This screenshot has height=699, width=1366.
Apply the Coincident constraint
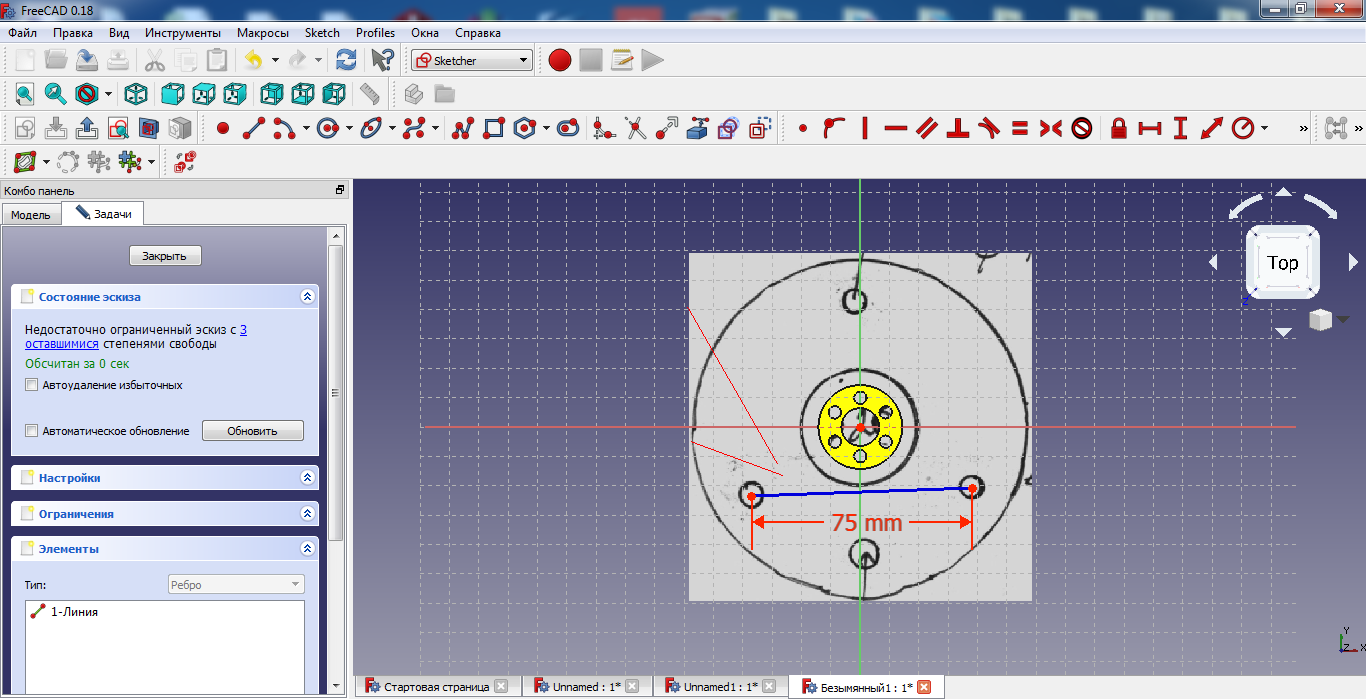pyautogui.click(x=803, y=128)
